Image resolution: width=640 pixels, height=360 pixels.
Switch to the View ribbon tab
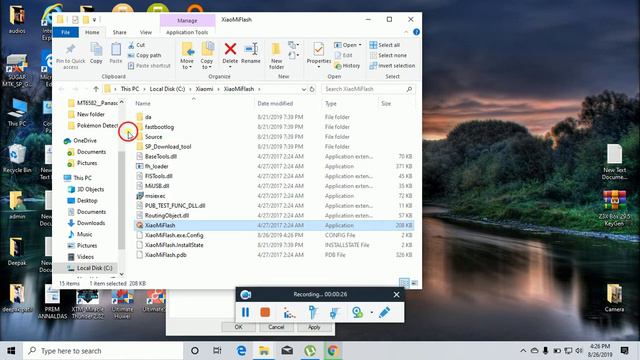pos(146,32)
